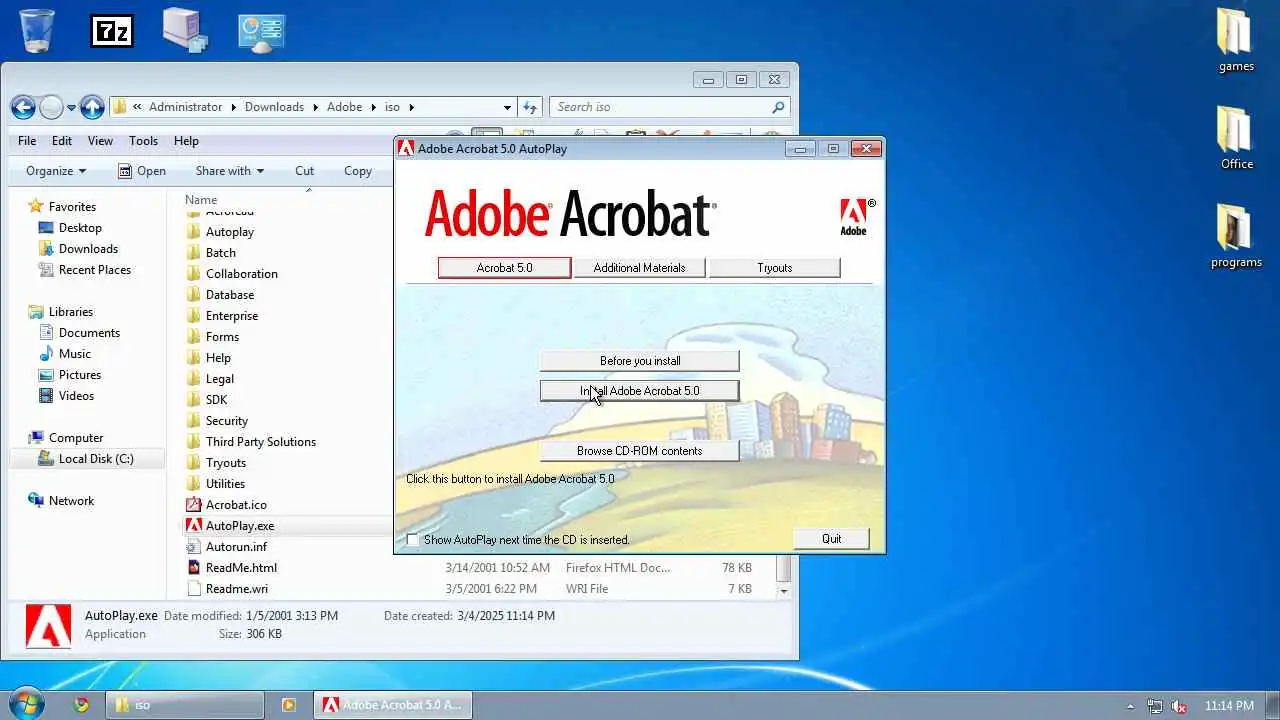Select Network in navigation pane
This screenshot has height=720, width=1280.
pyautogui.click(x=62, y=501)
